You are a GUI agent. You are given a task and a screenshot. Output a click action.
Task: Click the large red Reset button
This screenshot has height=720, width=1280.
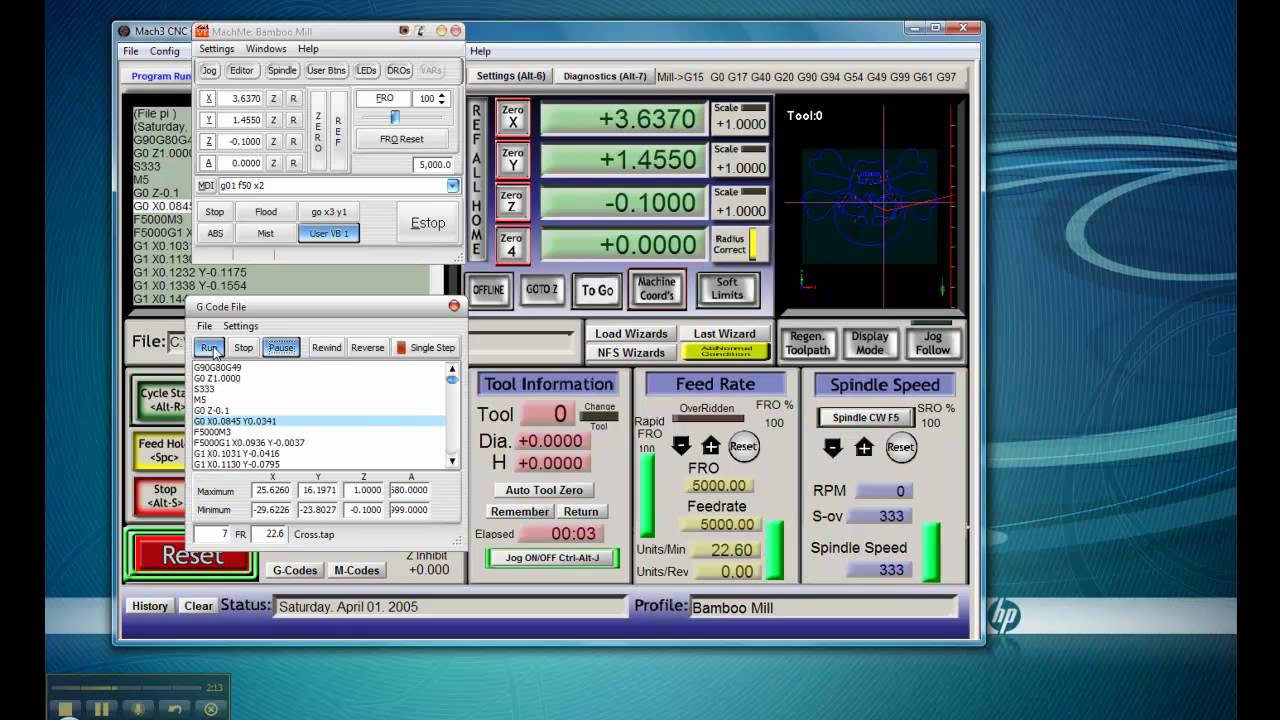tap(192, 556)
